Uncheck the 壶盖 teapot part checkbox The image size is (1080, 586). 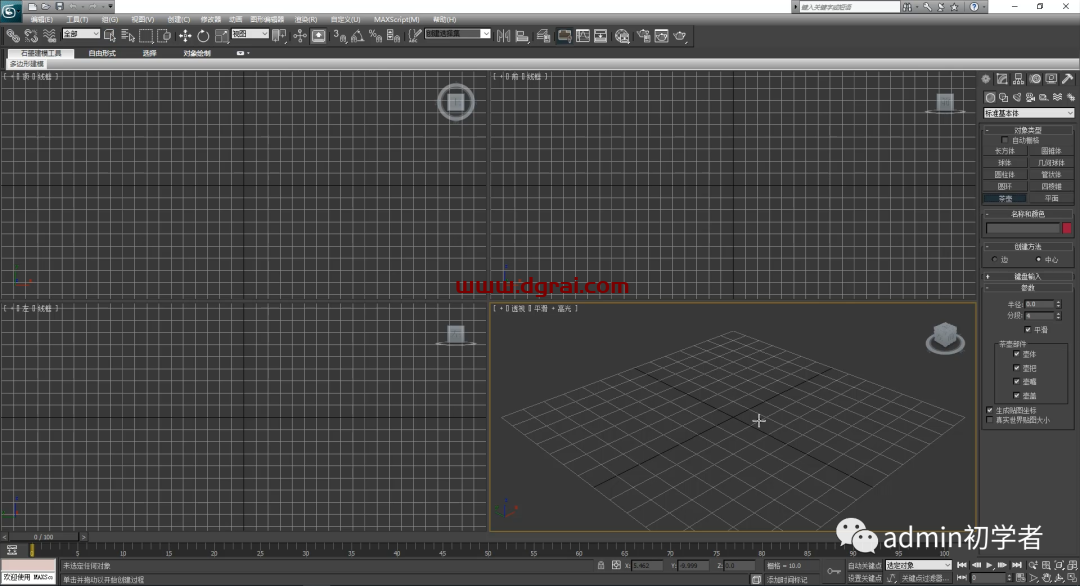click(x=1017, y=395)
